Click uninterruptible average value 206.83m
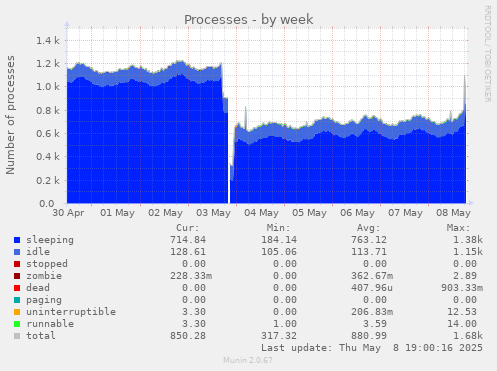The image size is (497, 371). coord(372,312)
